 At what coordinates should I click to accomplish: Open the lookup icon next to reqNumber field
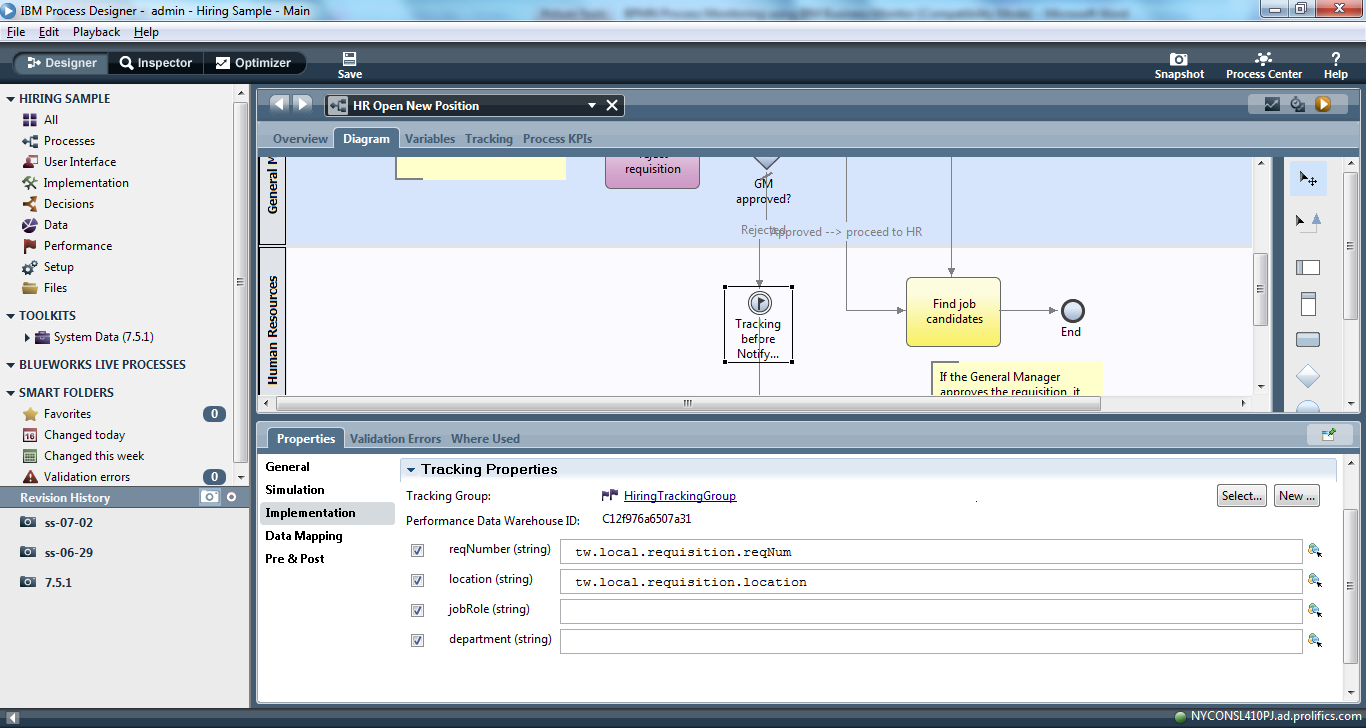[x=1315, y=551]
